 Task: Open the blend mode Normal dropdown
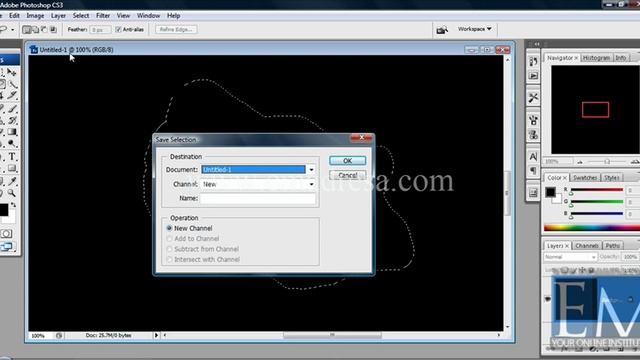tap(570, 257)
